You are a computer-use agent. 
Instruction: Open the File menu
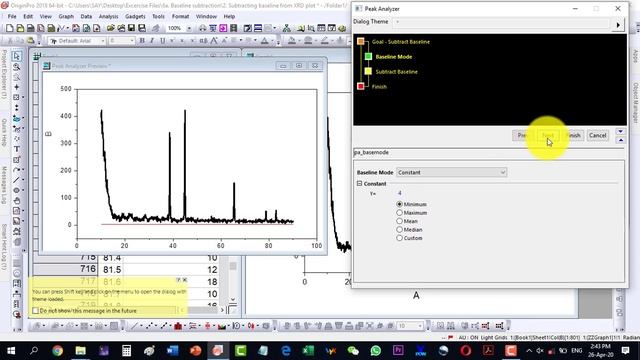[x=12, y=16]
